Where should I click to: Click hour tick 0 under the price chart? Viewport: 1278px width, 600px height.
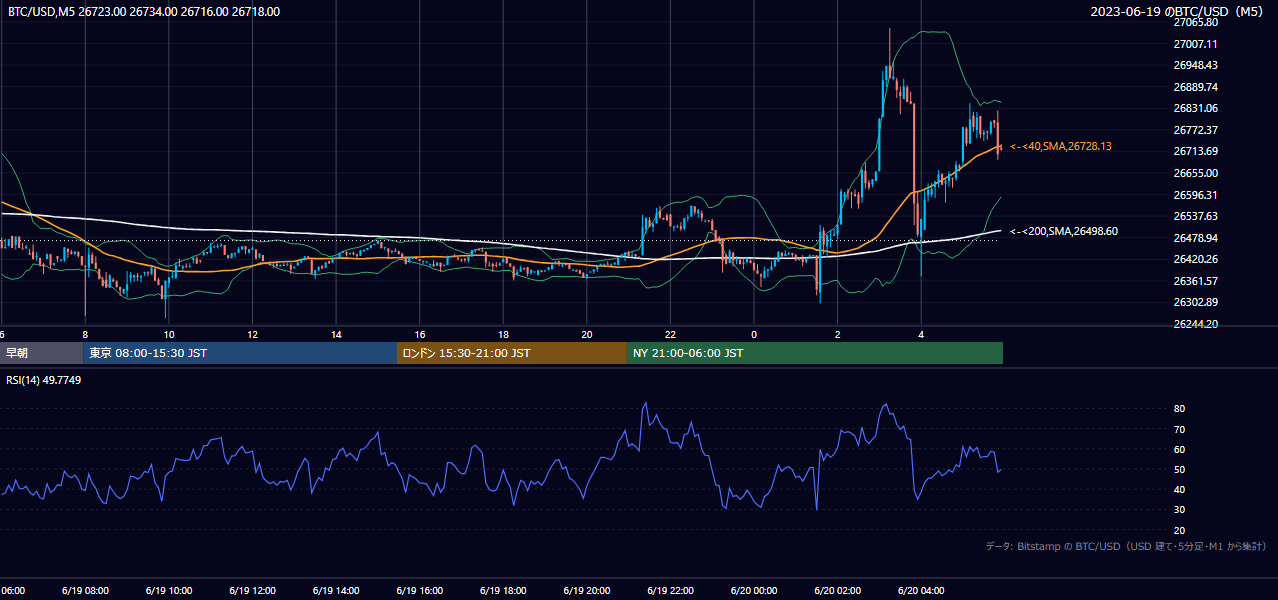pyautogui.click(x=754, y=335)
